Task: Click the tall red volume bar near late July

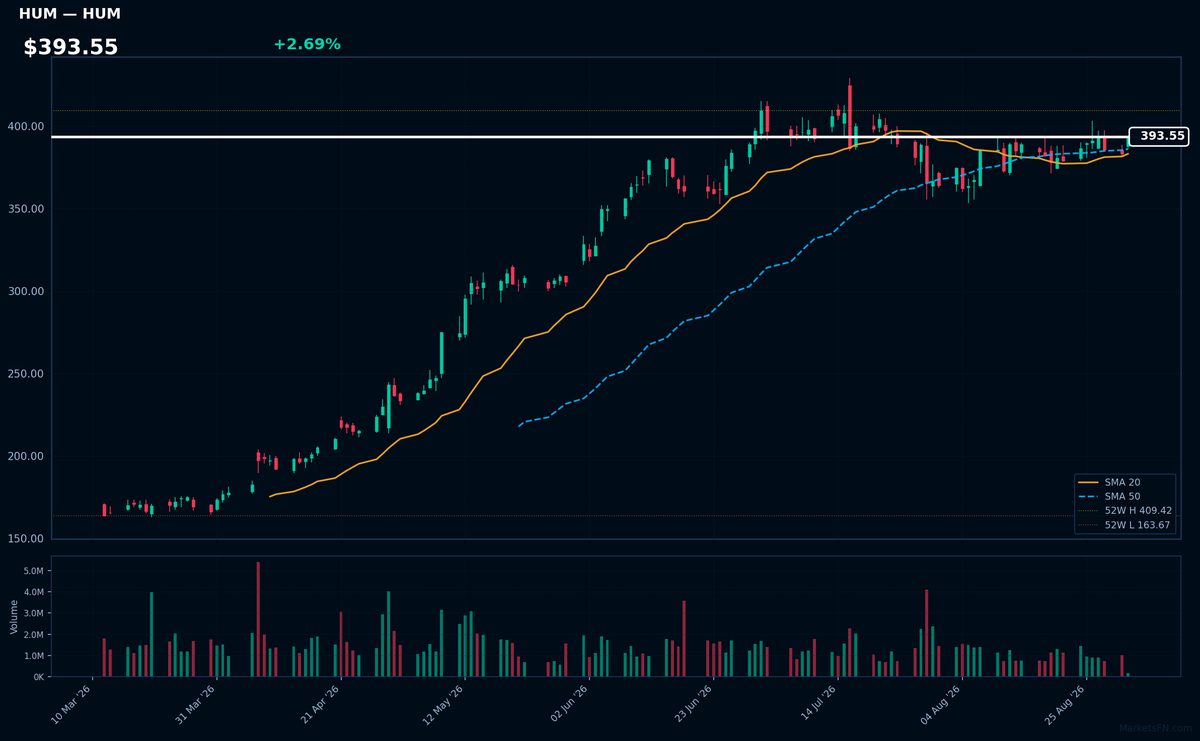Action: pyautogui.click(x=926, y=633)
